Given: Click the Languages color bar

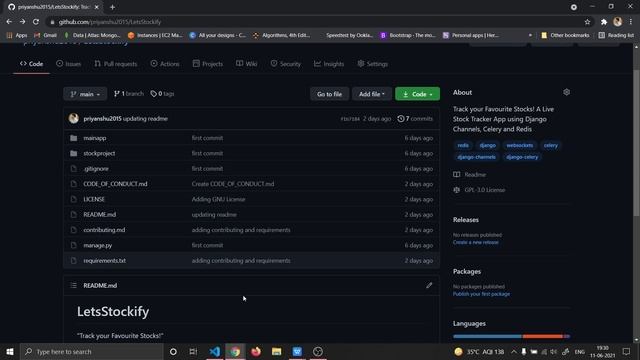Looking at the screenshot, I should [x=511, y=336].
